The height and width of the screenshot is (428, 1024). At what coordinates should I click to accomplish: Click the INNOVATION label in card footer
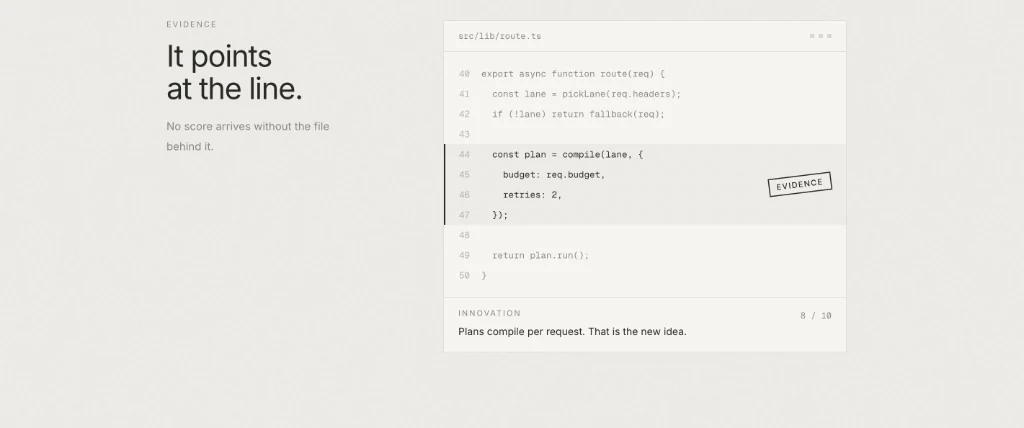[x=490, y=313]
